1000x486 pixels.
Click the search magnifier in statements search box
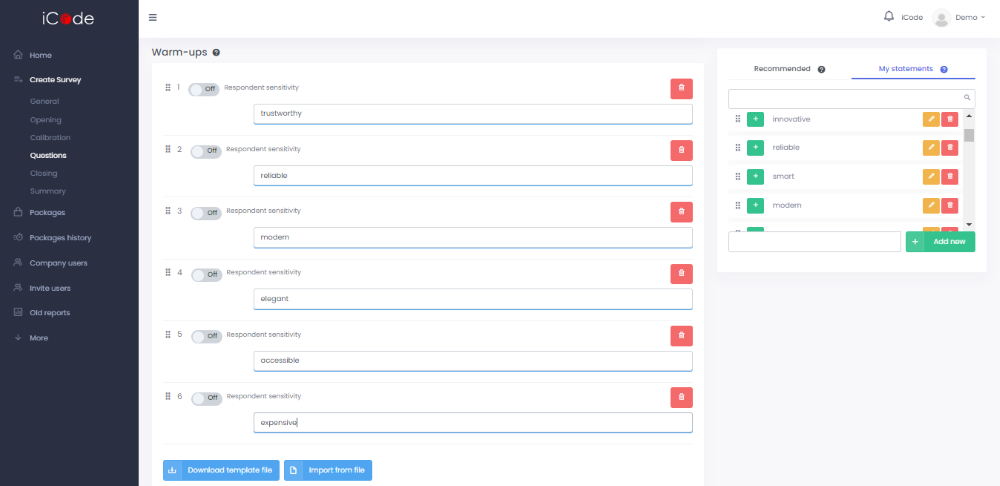point(967,98)
